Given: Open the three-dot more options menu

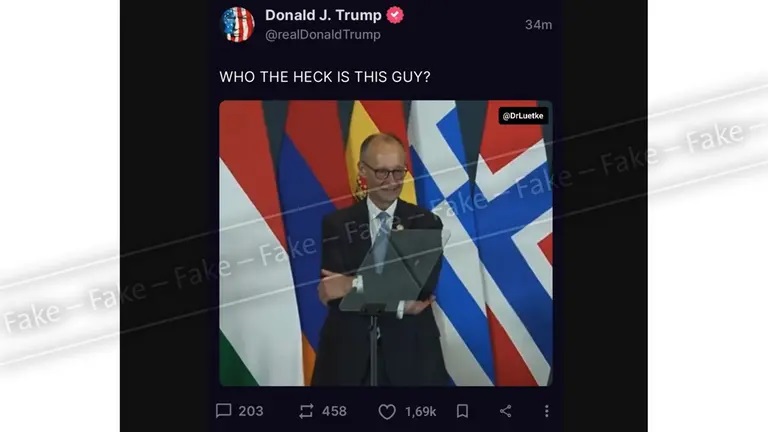Looking at the screenshot, I should click(x=547, y=411).
